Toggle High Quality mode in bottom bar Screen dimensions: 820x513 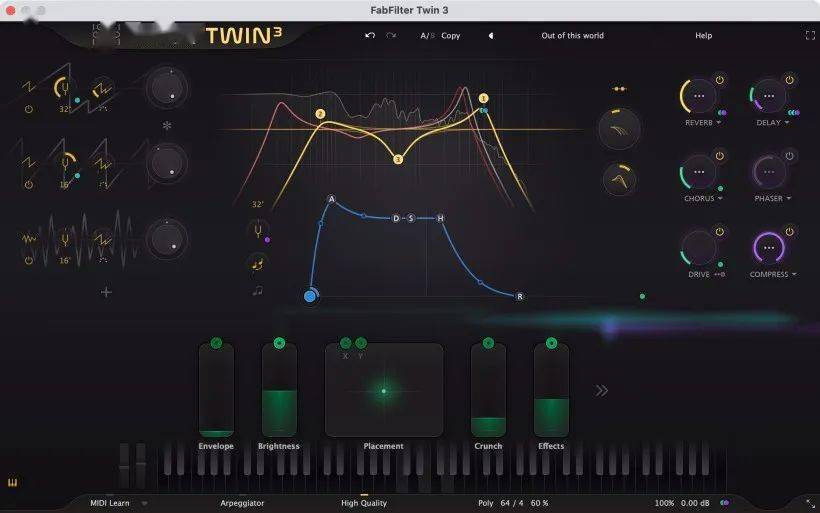[364, 503]
